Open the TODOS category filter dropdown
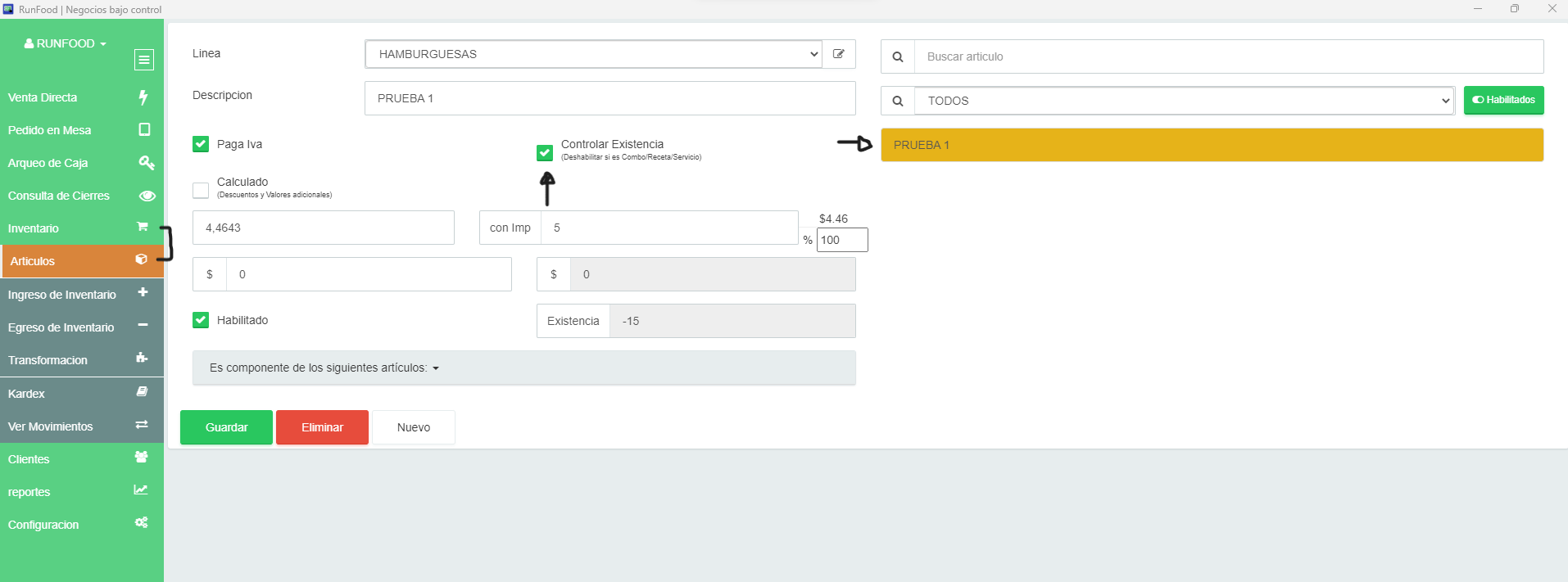Image resolution: width=1568 pixels, height=582 pixels. (1184, 101)
